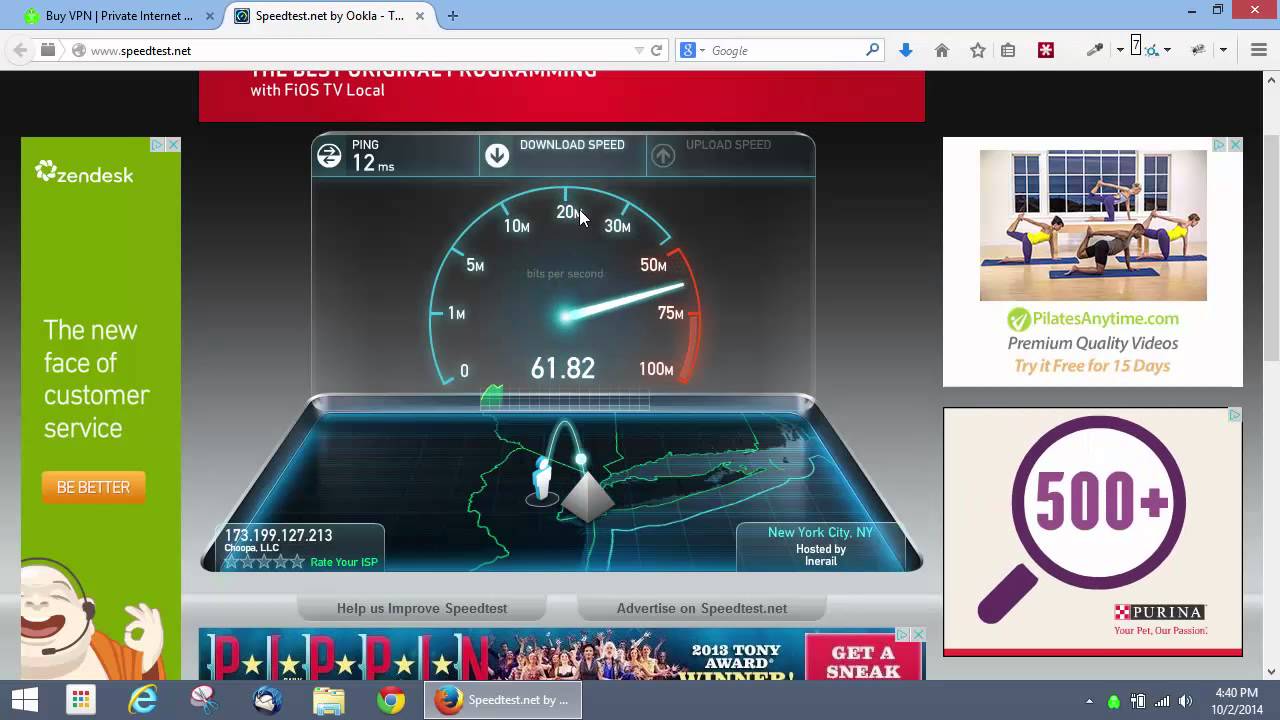Click the Purina 500+ advertisement

point(1093,531)
